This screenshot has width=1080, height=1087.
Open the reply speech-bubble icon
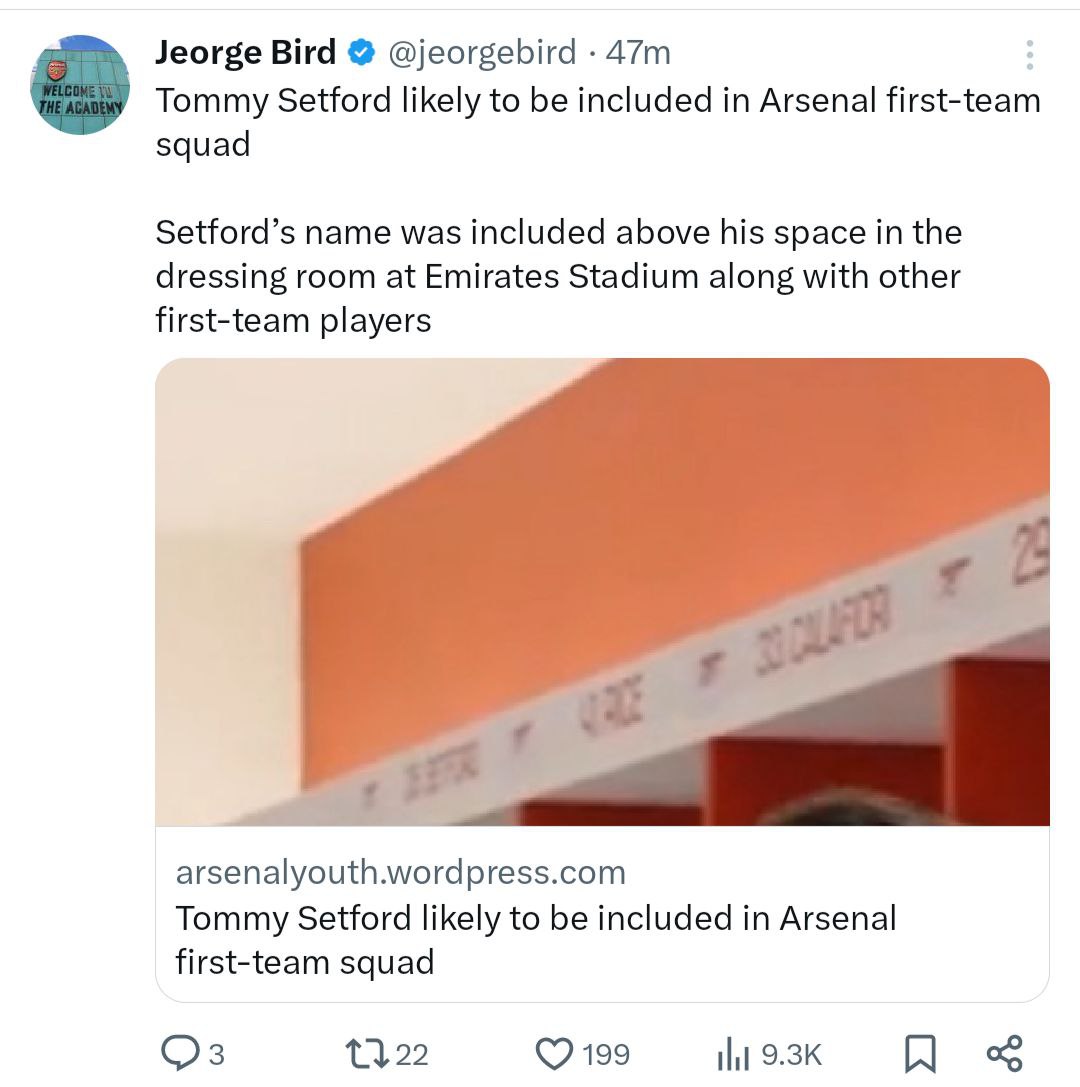point(181,1053)
